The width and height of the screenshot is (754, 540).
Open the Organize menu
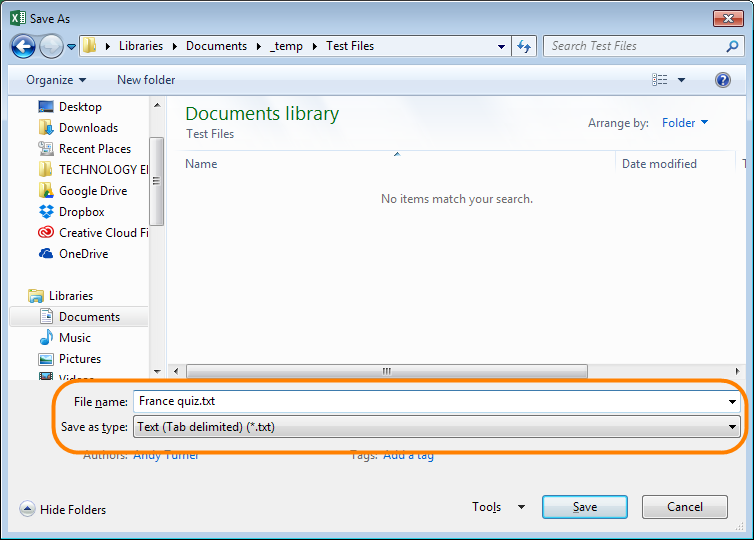pyautogui.click(x=56, y=80)
